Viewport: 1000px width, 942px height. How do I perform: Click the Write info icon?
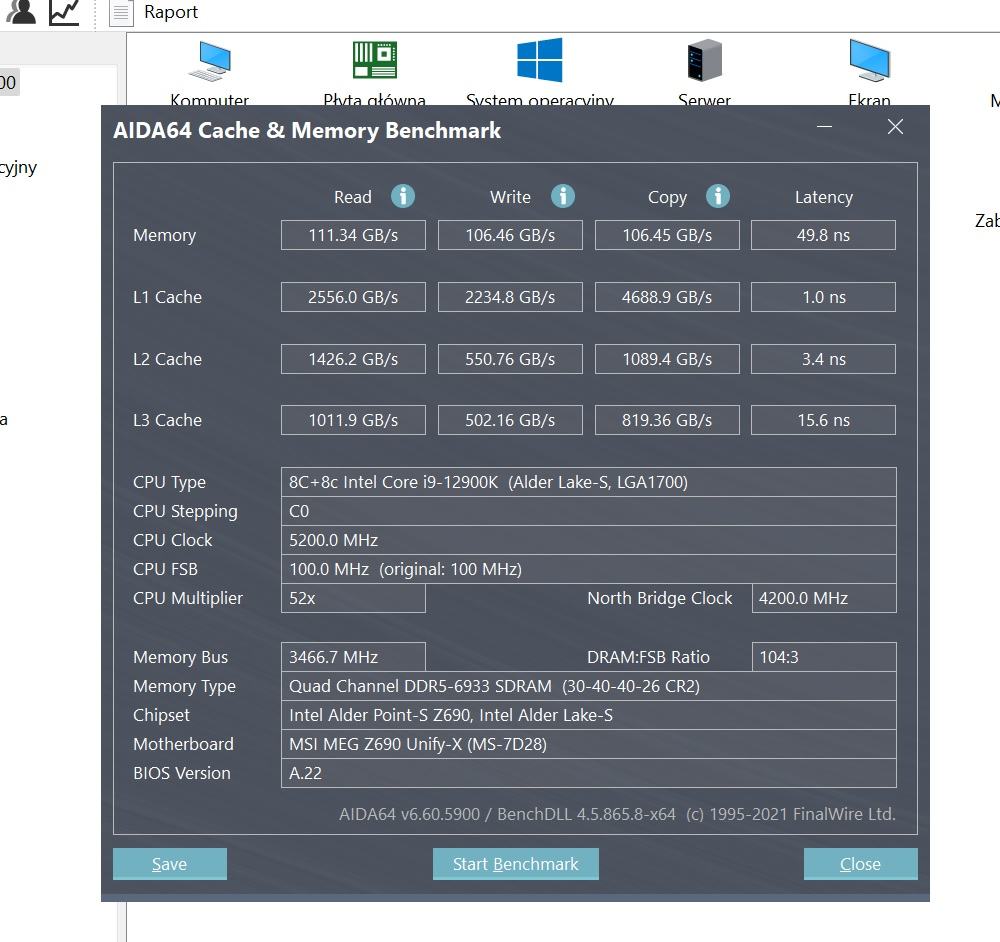[562, 196]
